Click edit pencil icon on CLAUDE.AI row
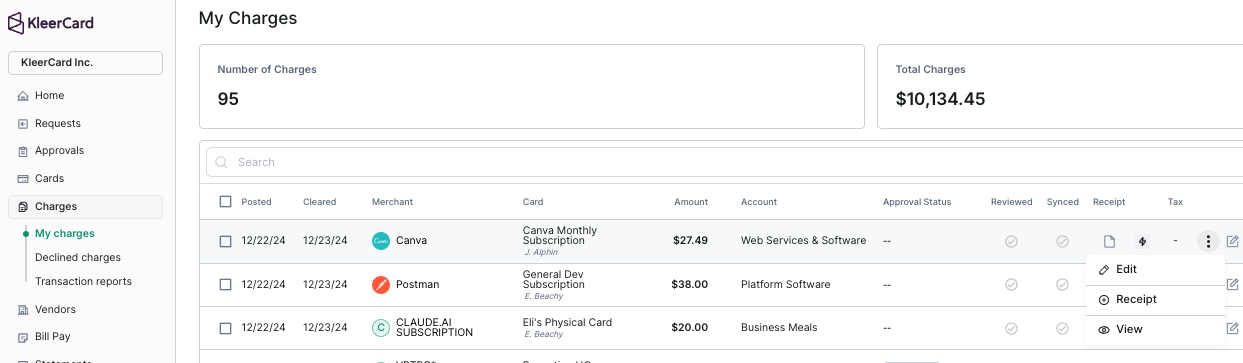Screen dimensions: 1243x363 1232,328
